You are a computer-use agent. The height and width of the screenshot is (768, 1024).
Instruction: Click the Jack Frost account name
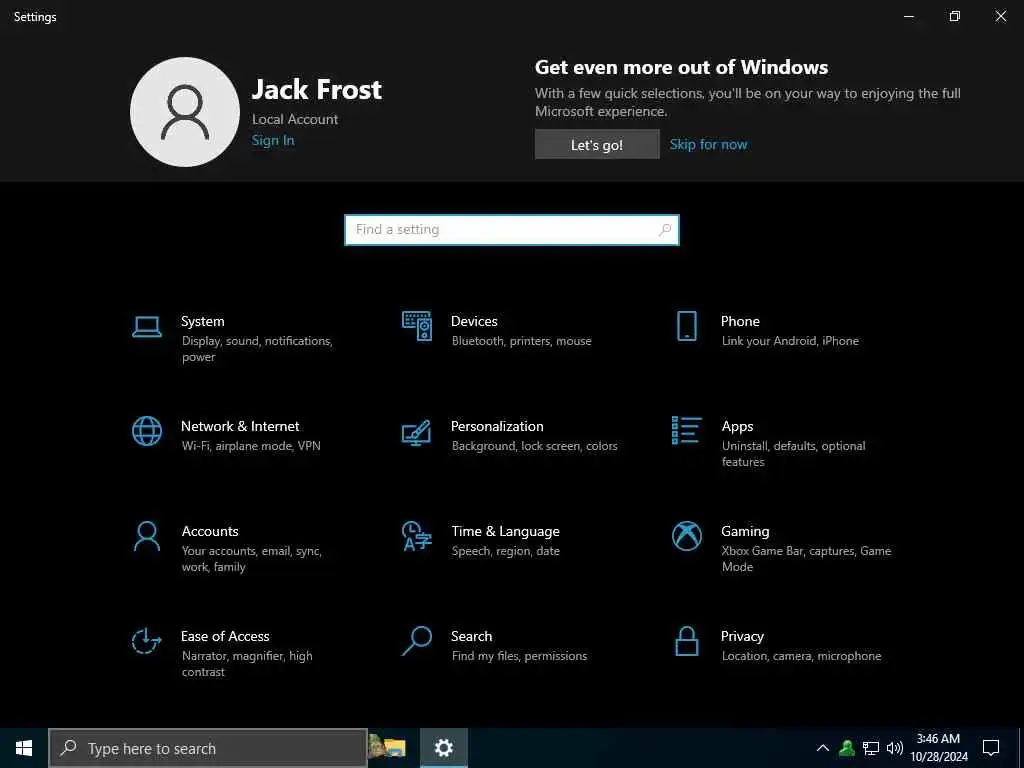(x=317, y=89)
